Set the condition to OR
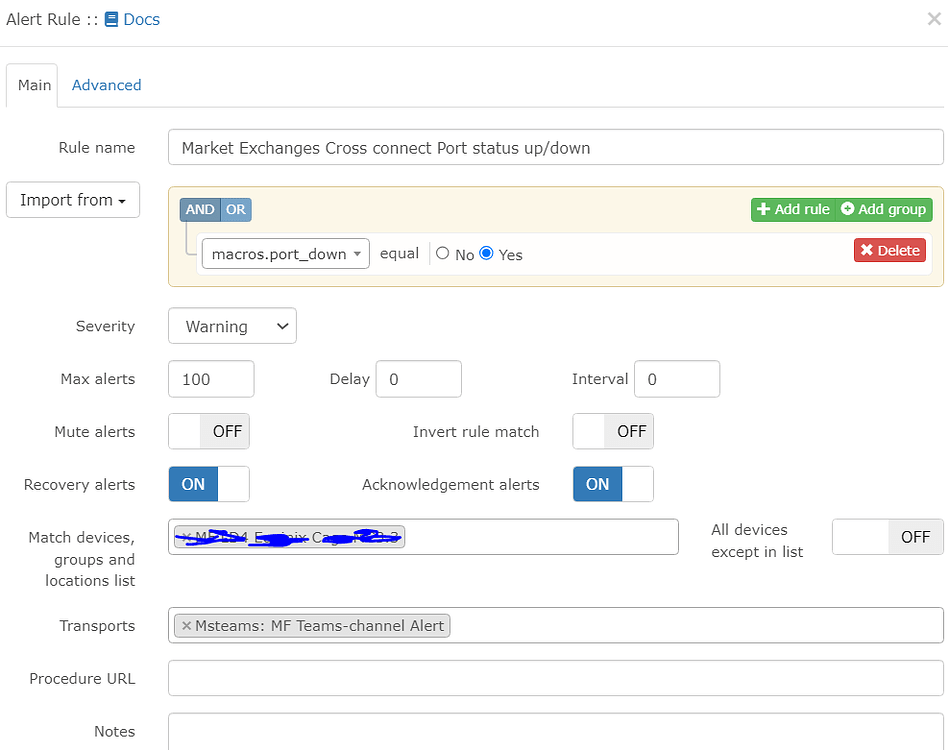Viewport: 948px width, 750px height. tap(236, 210)
